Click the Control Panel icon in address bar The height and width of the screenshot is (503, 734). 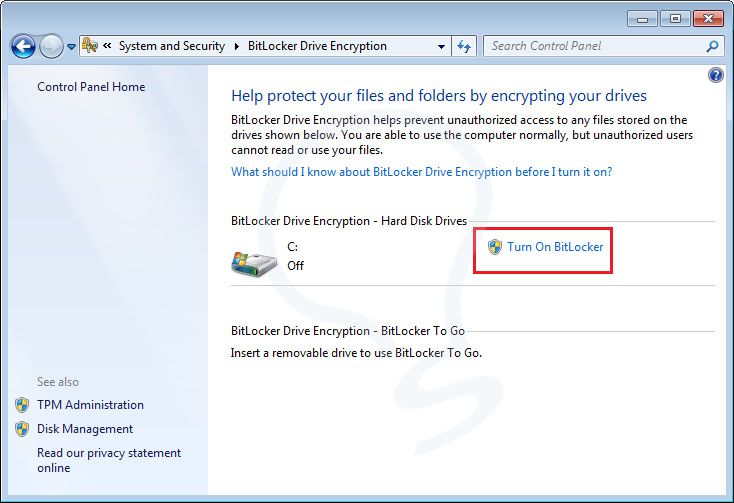coord(89,46)
